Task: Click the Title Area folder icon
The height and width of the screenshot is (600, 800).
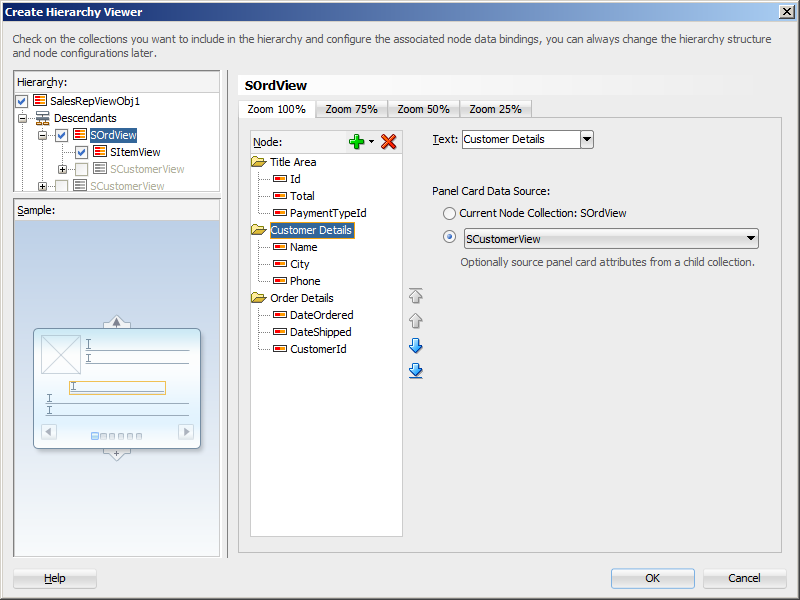Action: pyautogui.click(x=259, y=162)
